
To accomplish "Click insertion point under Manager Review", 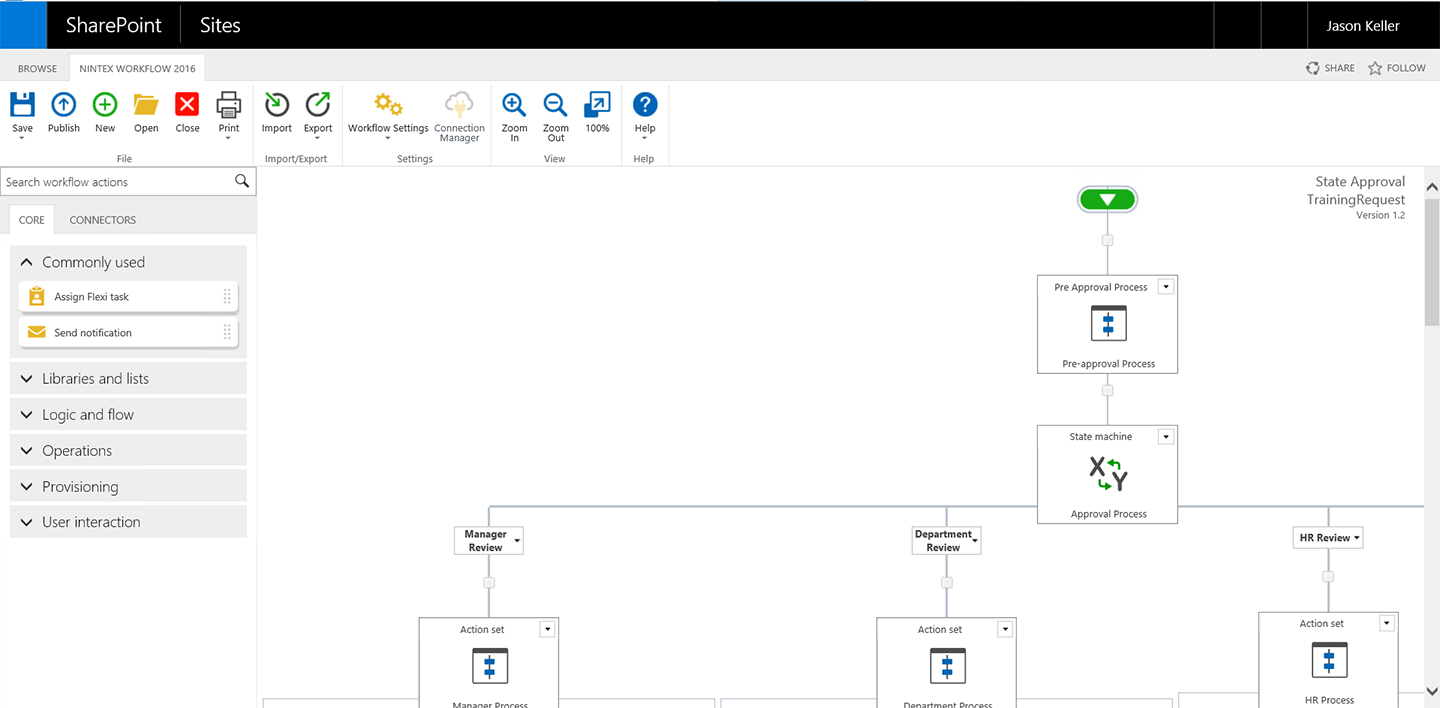I will tap(489, 582).
